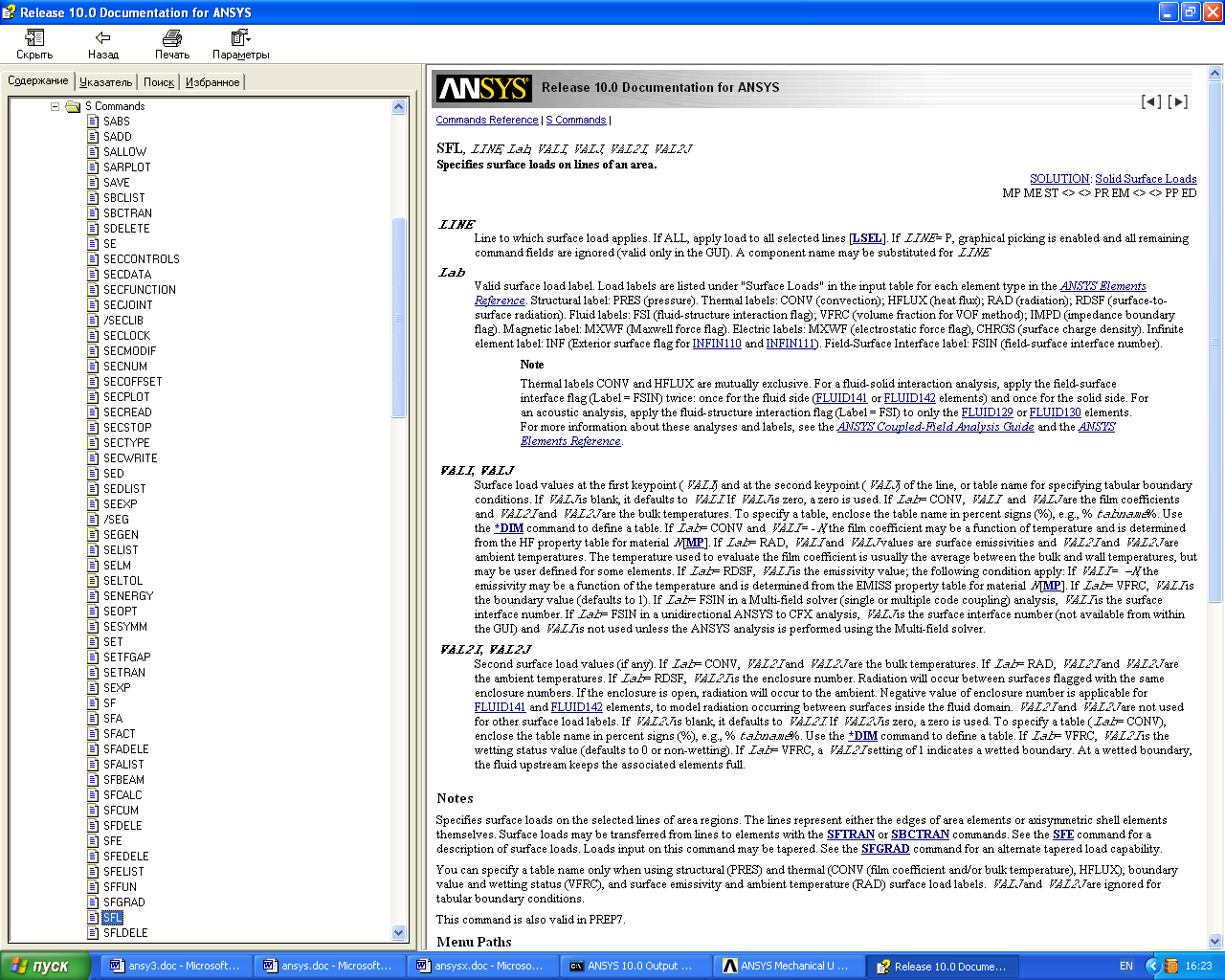Click document pane scrollbar up arrow
Viewport: 1225px width, 980px height.
pos(1215,73)
